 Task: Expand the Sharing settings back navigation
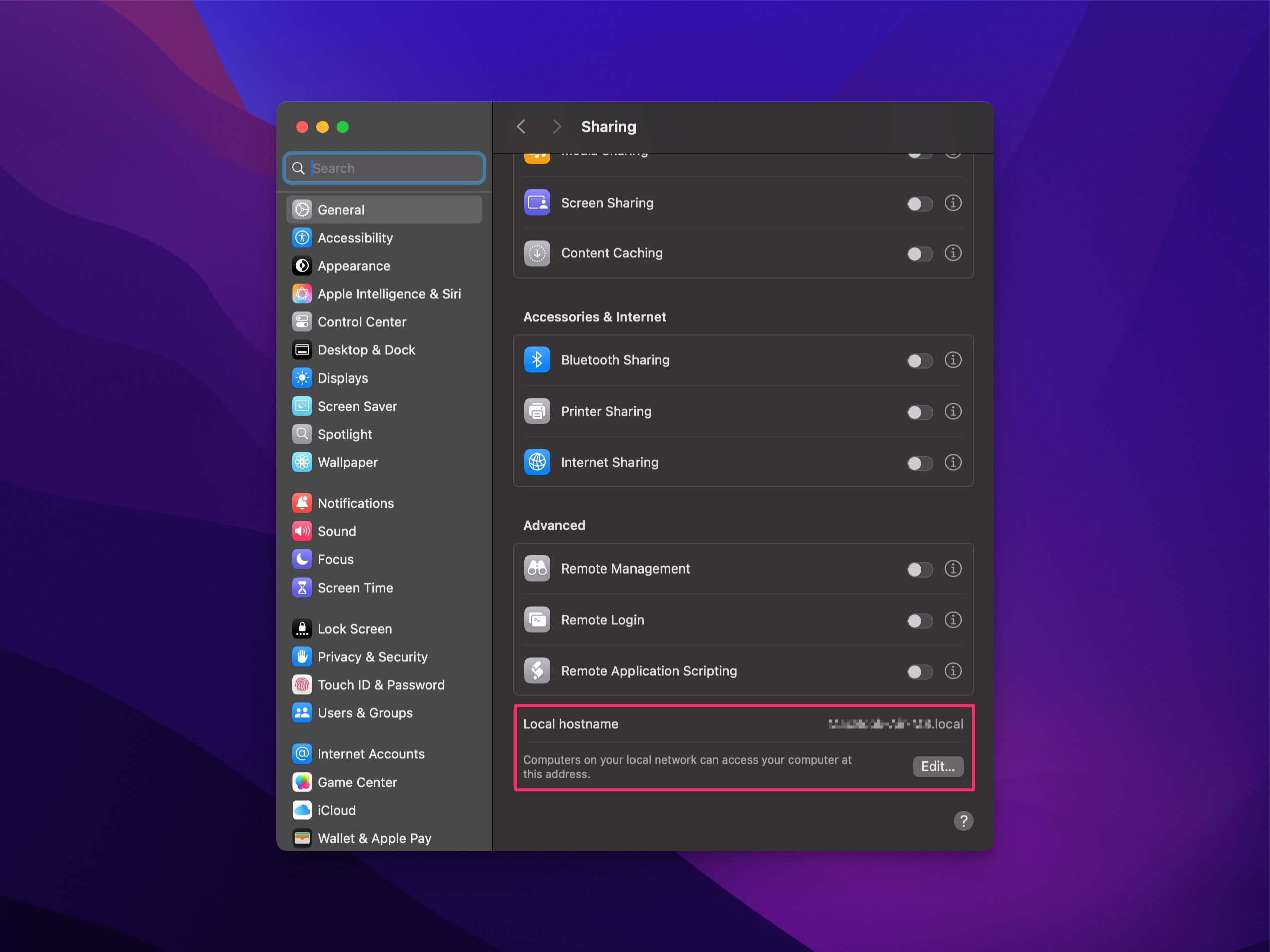tap(521, 127)
